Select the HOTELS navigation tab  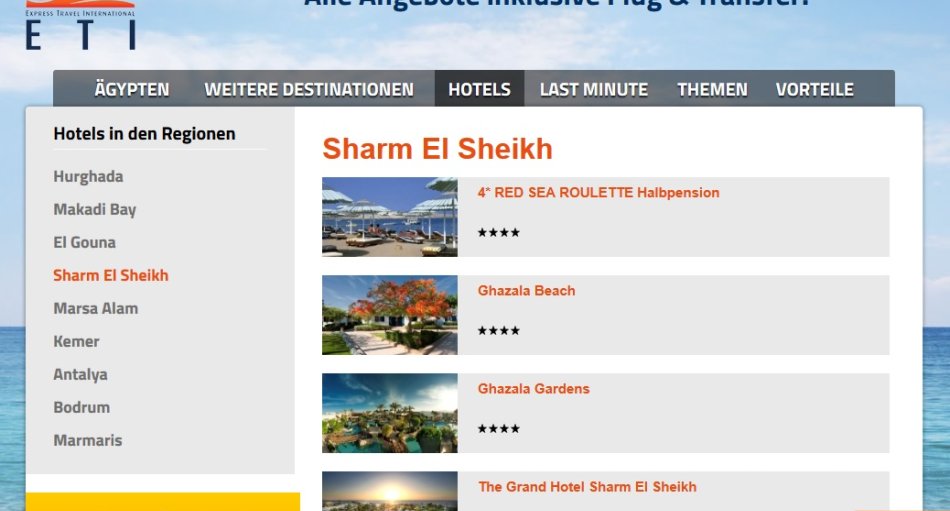479,89
